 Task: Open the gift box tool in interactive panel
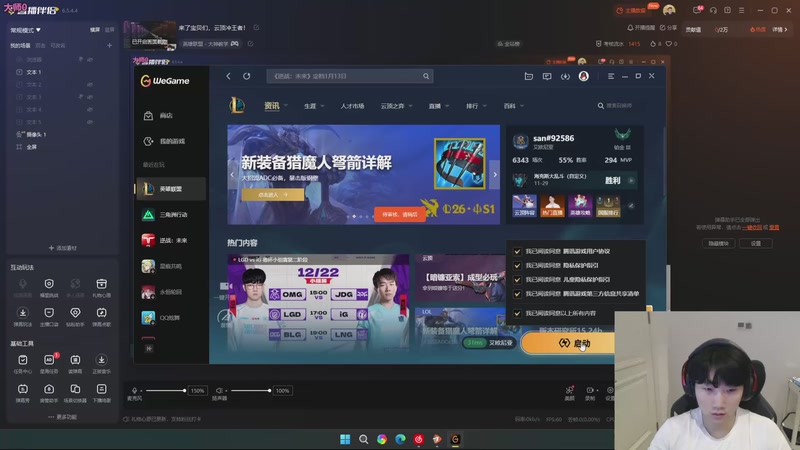click(102, 284)
